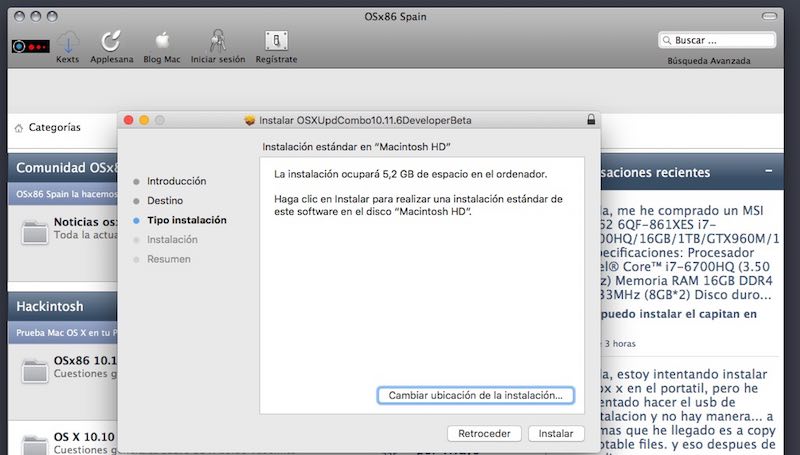Select the Resumen step in sidebar

[x=169, y=259]
